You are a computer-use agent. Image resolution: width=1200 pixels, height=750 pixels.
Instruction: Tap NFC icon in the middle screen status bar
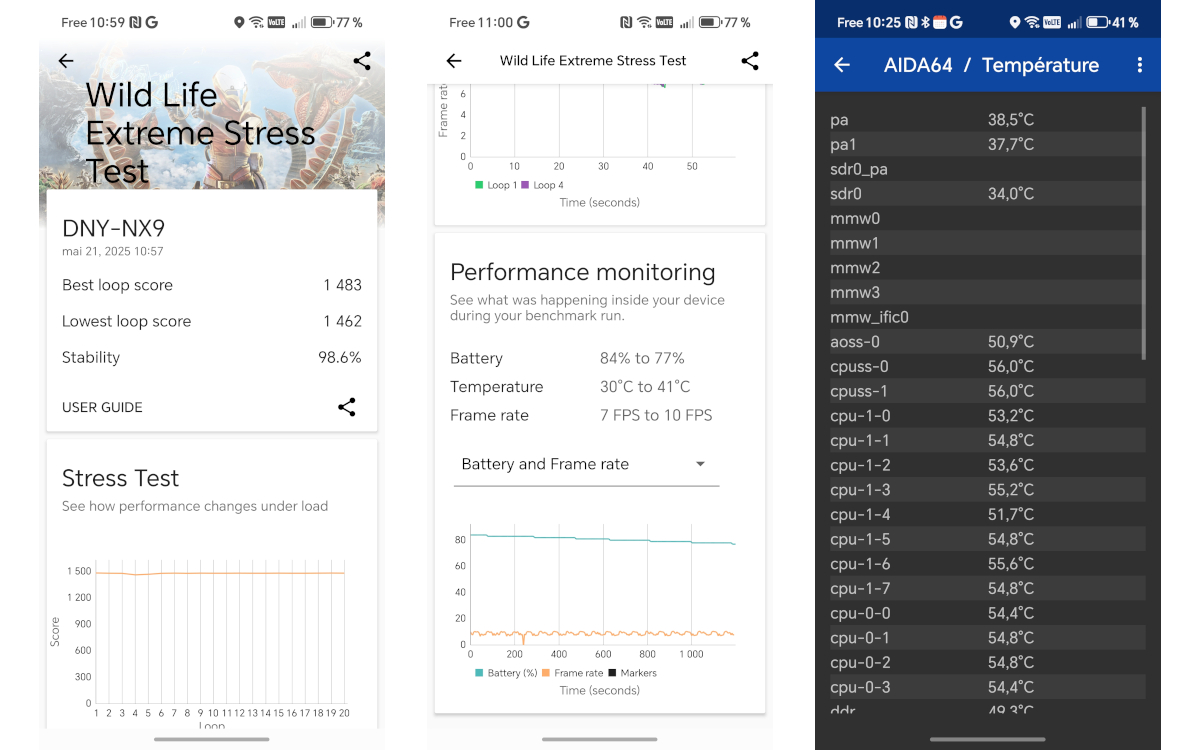pos(626,22)
